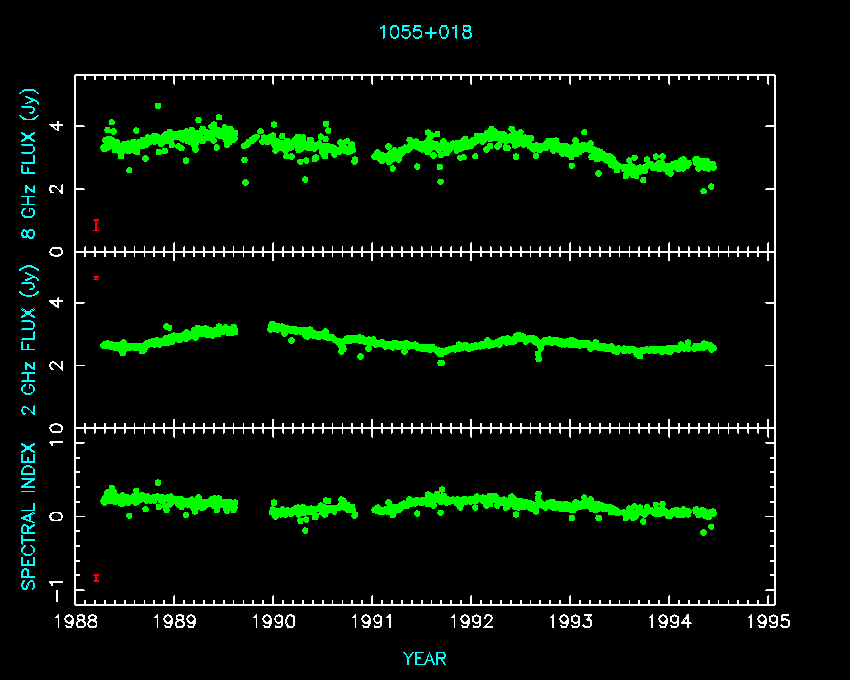Viewport: 850px width, 680px height.
Task: Select the plot title 1055+018
Action: coord(425,32)
